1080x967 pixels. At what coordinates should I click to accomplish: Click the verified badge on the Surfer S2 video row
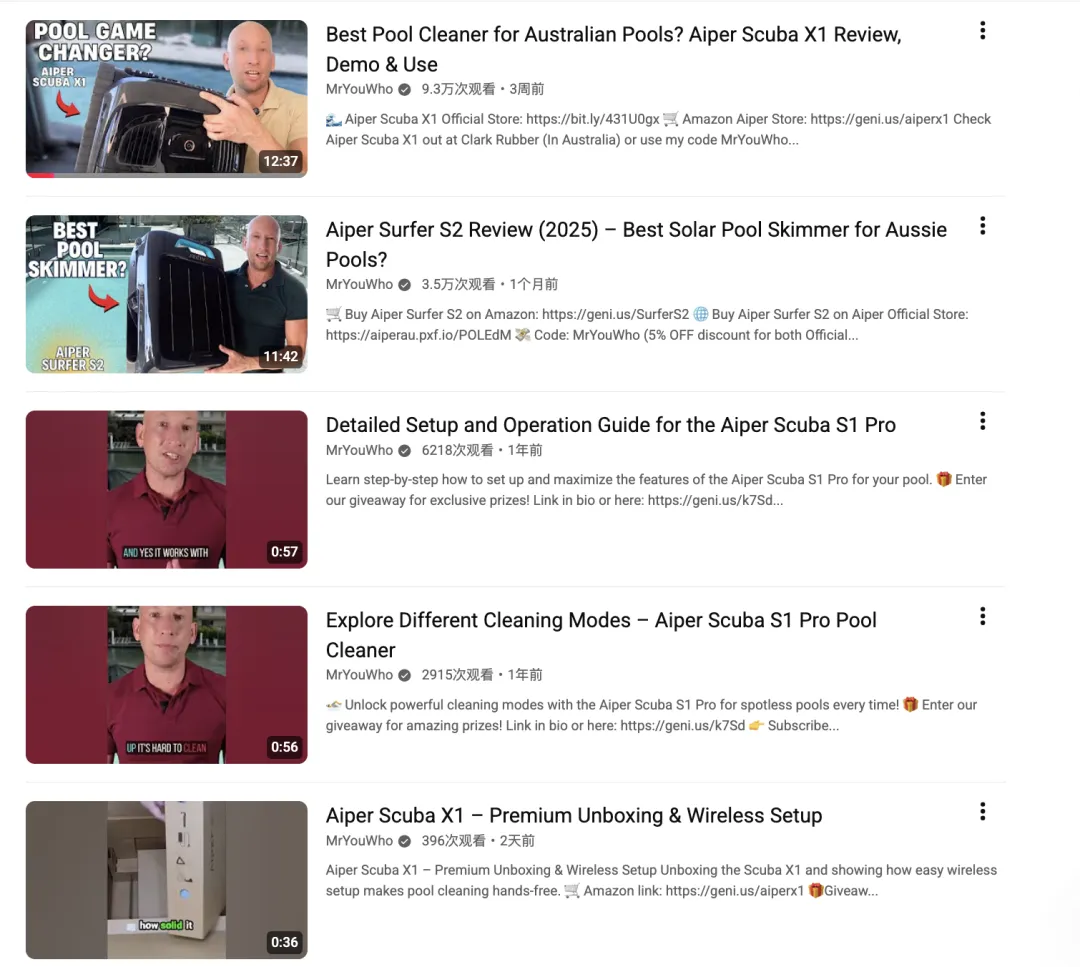point(405,284)
